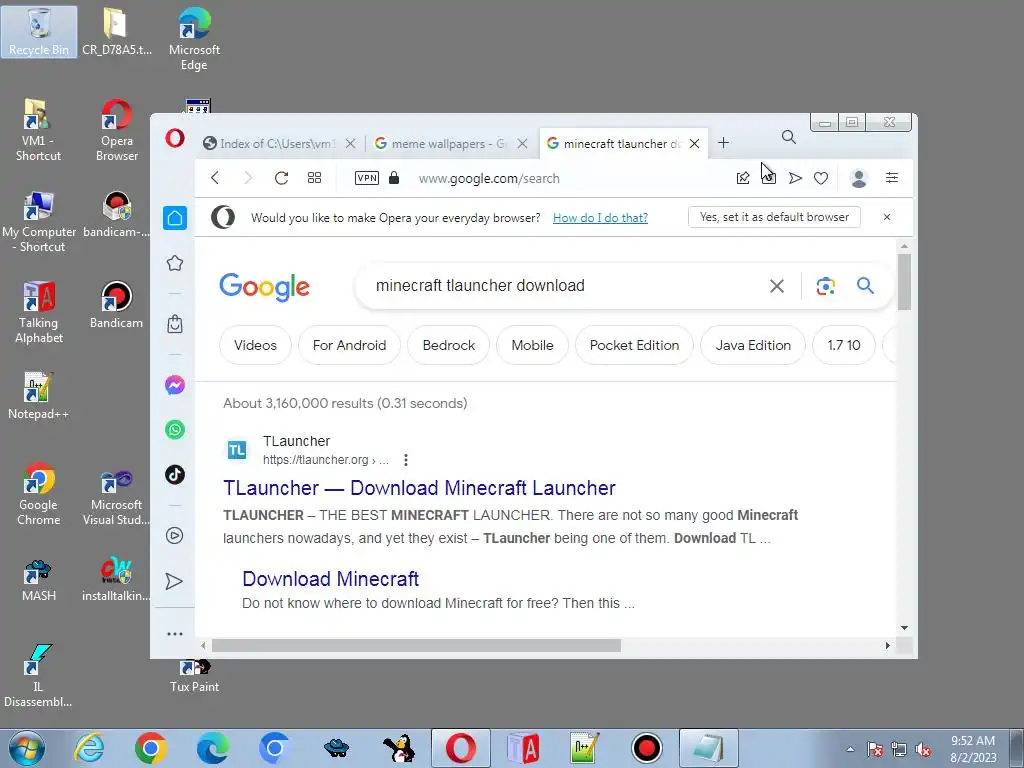
Task: Launch TikTok from the Opera sidebar
Action: coord(175,475)
